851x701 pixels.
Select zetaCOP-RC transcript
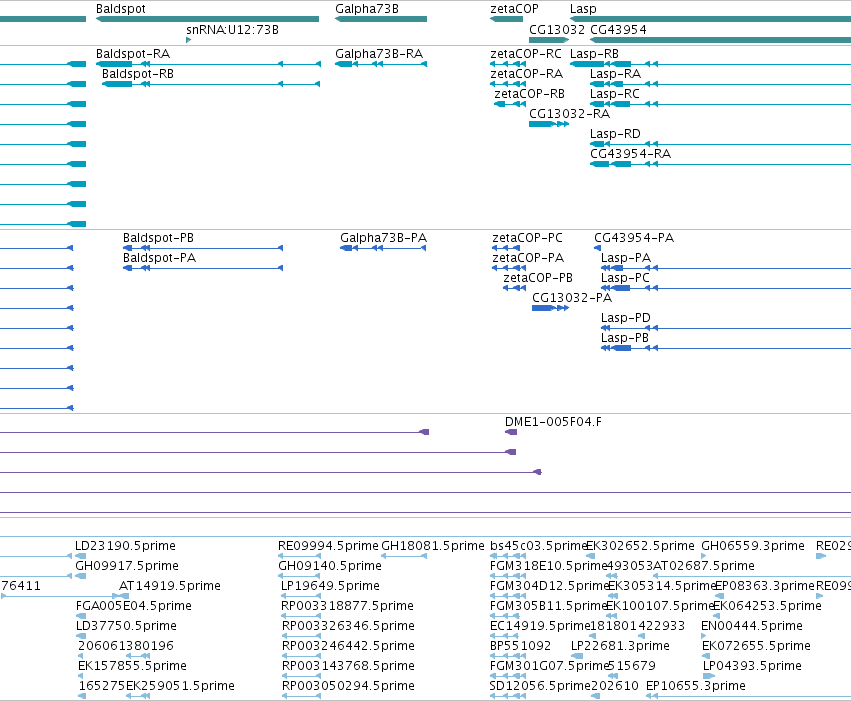507,64
